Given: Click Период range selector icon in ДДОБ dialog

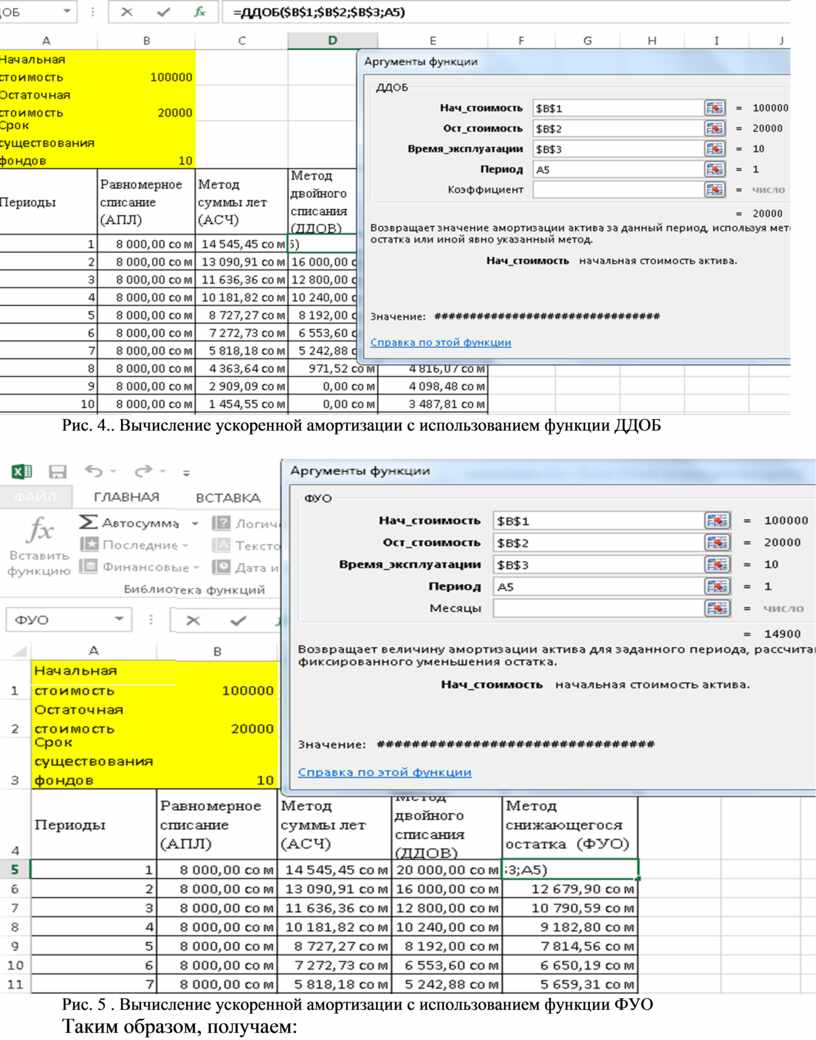Looking at the screenshot, I should point(714,169).
